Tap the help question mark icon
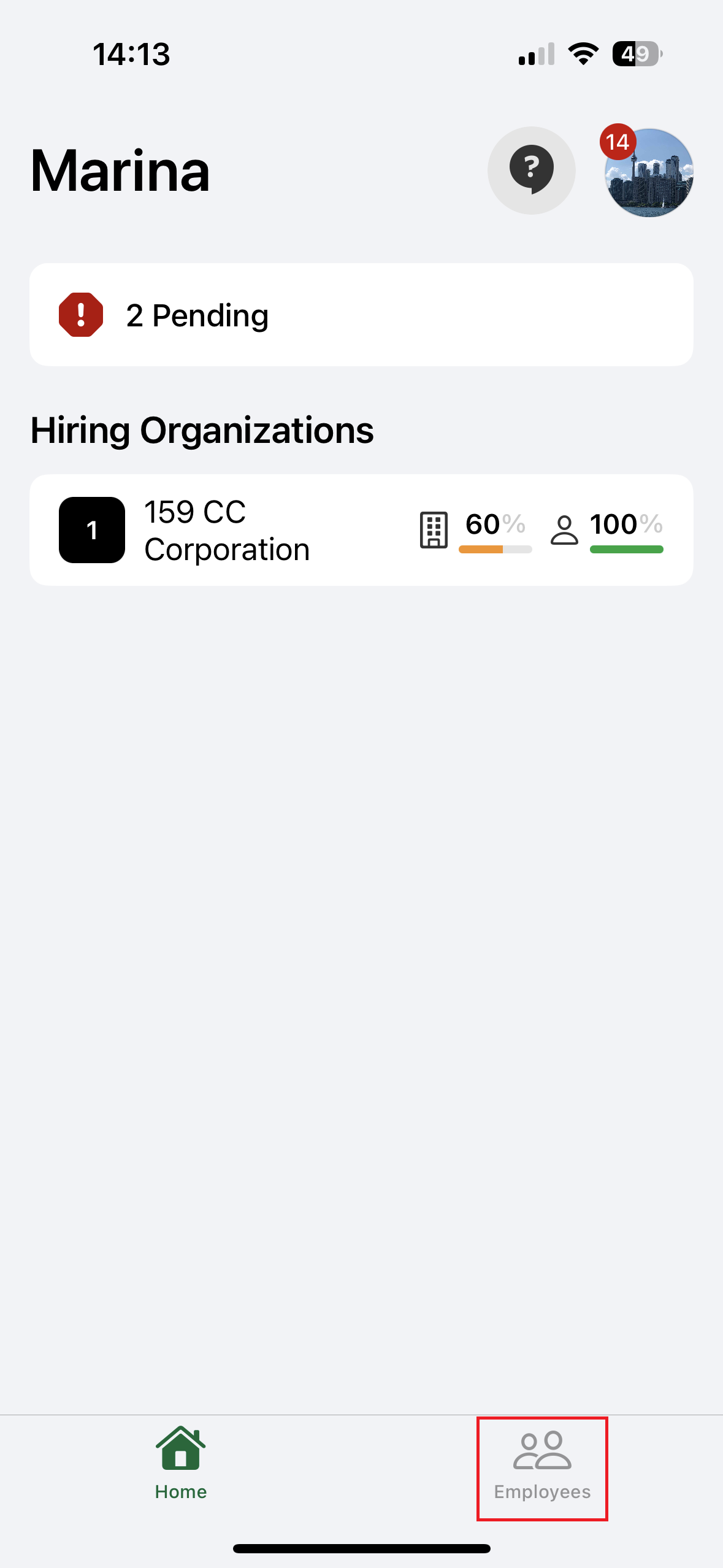This screenshot has height=1568, width=723. click(531, 170)
